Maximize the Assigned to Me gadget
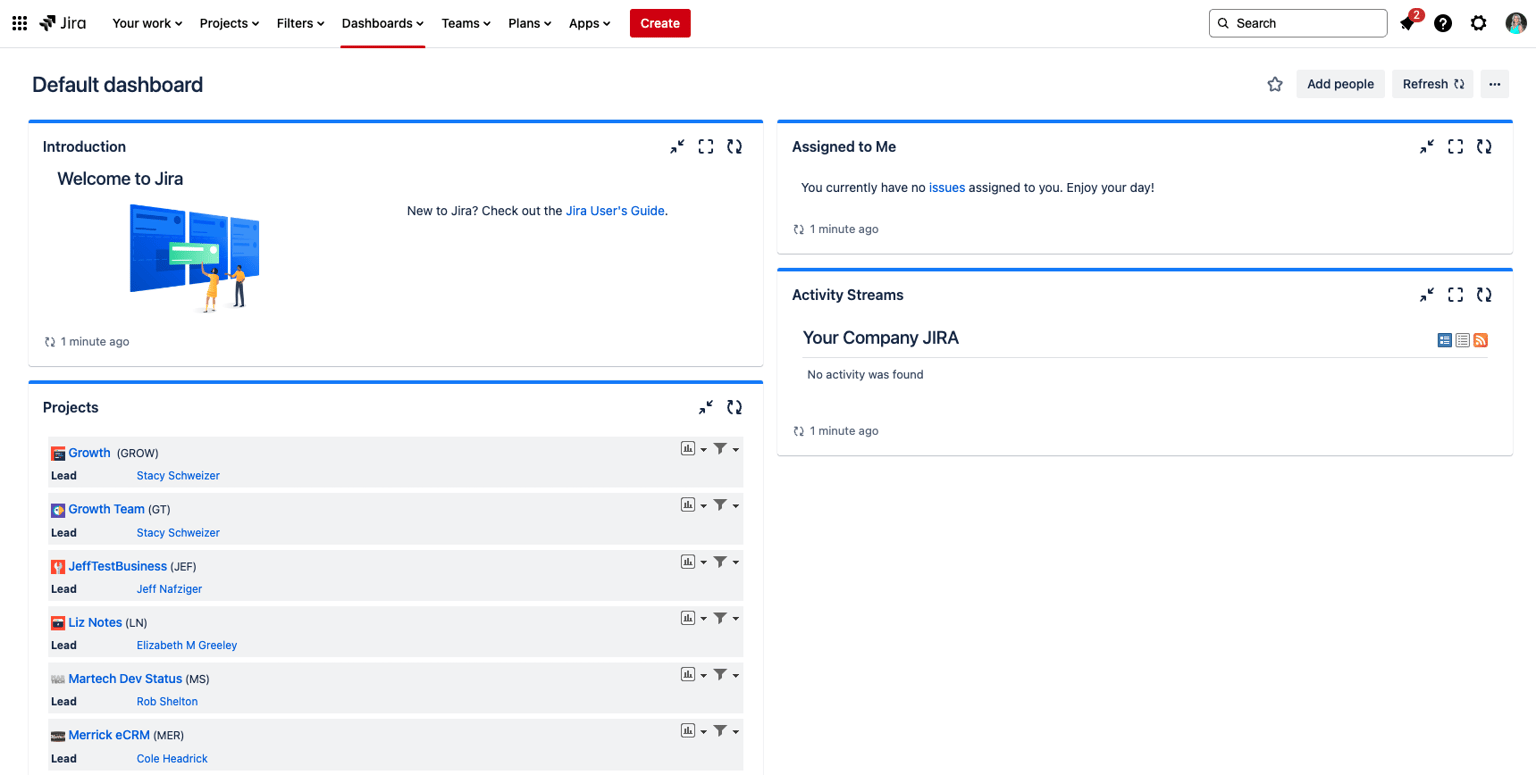The height and width of the screenshot is (775, 1536). click(1455, 146)
